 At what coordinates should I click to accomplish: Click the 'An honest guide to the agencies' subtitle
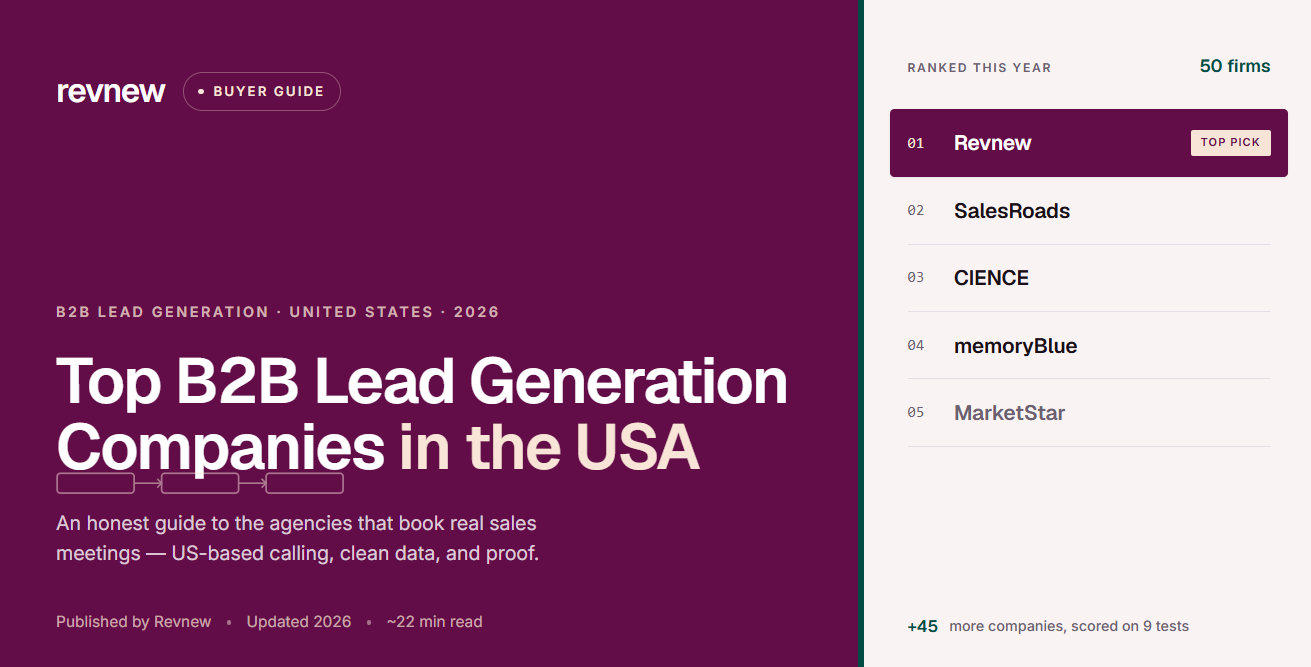click(298, 538)
